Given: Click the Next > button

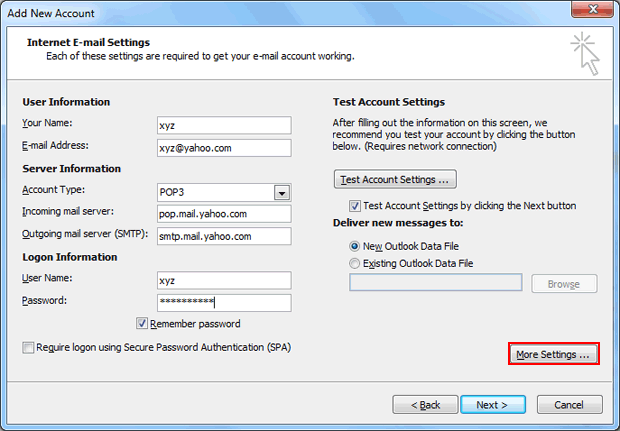Looking at the screenshot, I should [493, 405].
